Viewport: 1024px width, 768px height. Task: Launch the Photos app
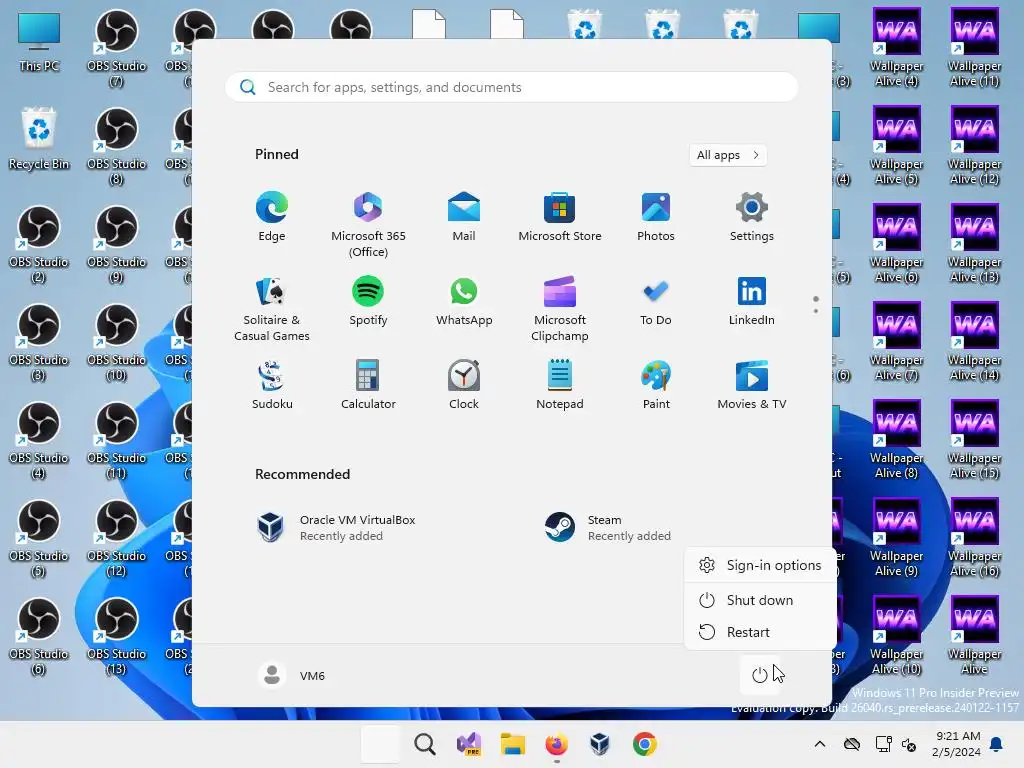656,217
